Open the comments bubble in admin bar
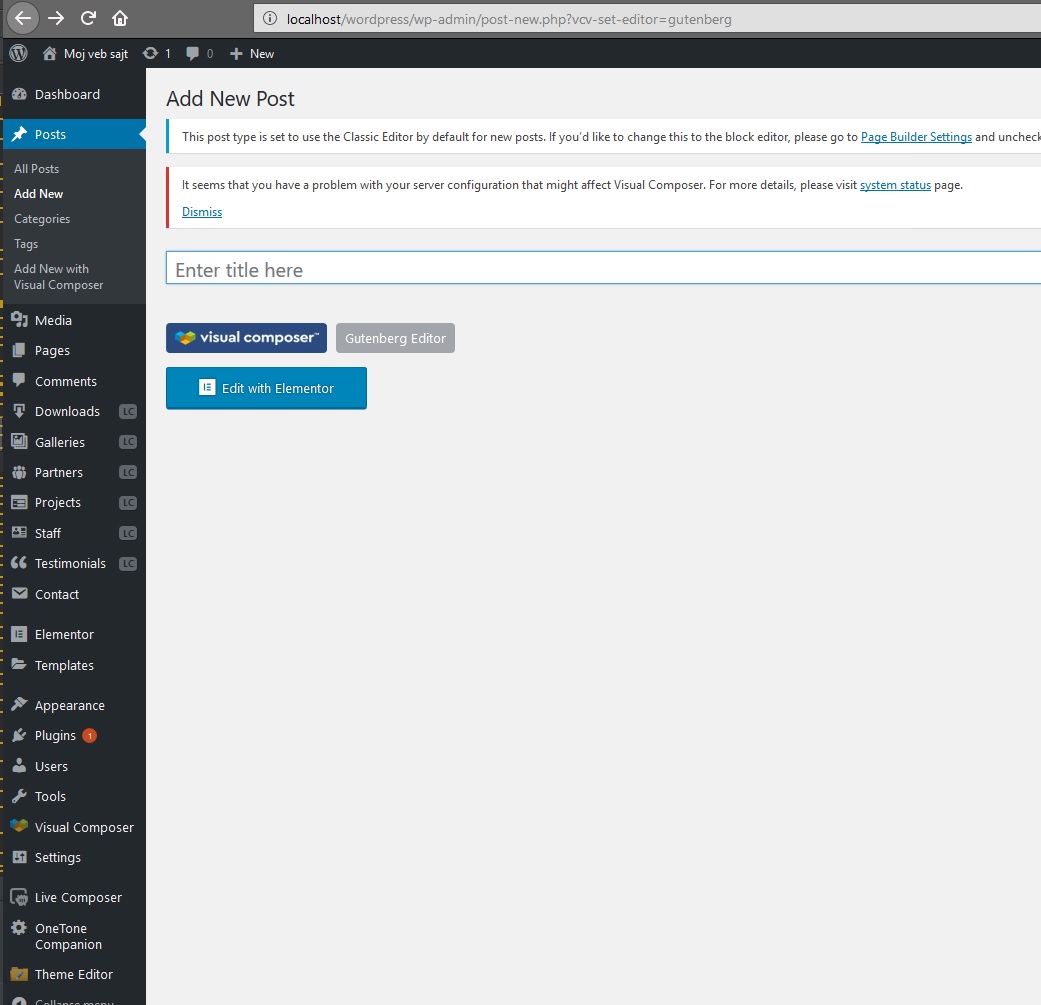The height and width of the screenshot is (1005, 1041). click(x=193, y=54)
